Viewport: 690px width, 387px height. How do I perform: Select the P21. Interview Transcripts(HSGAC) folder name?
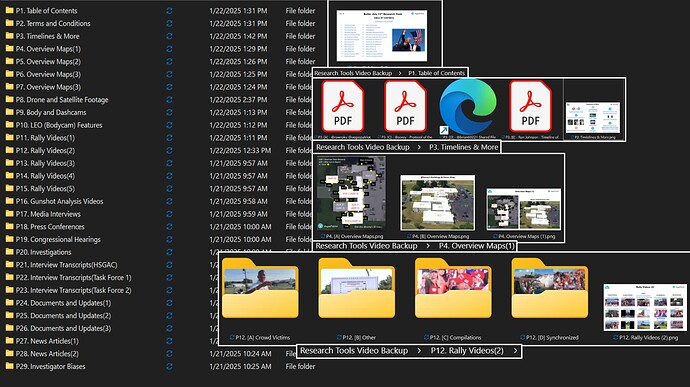click(x=66, y=265)
